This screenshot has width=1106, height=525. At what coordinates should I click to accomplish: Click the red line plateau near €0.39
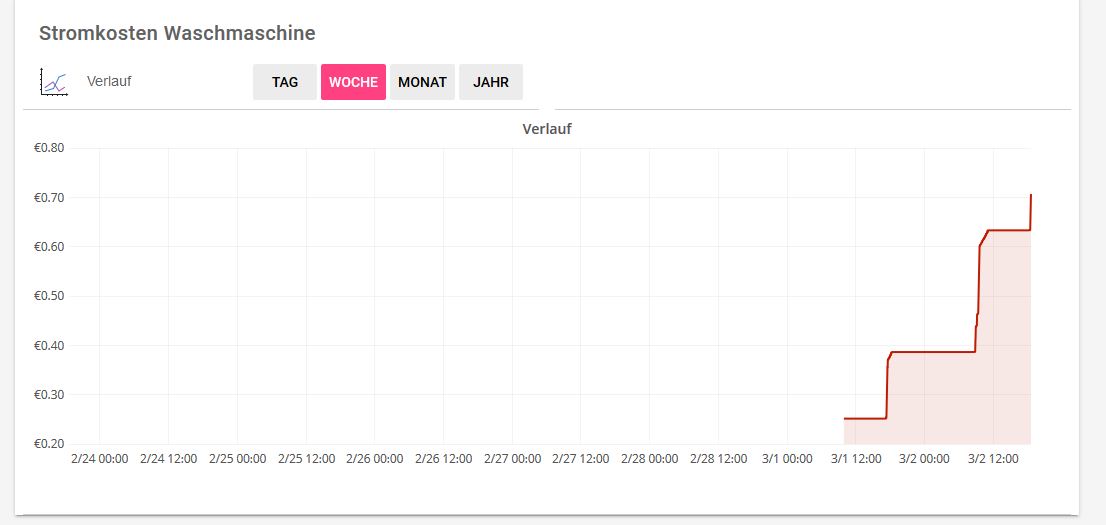tap(933, 351)
